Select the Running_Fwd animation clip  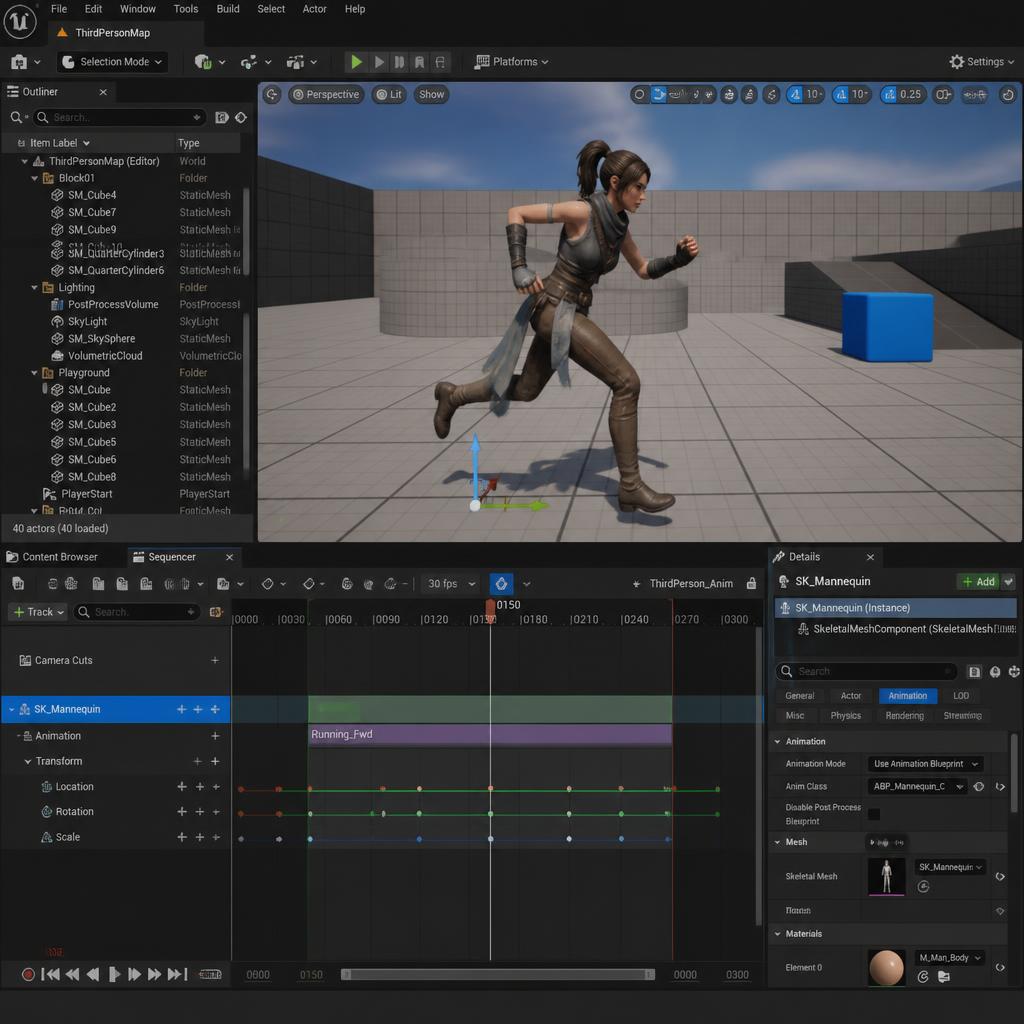point(490,735)
